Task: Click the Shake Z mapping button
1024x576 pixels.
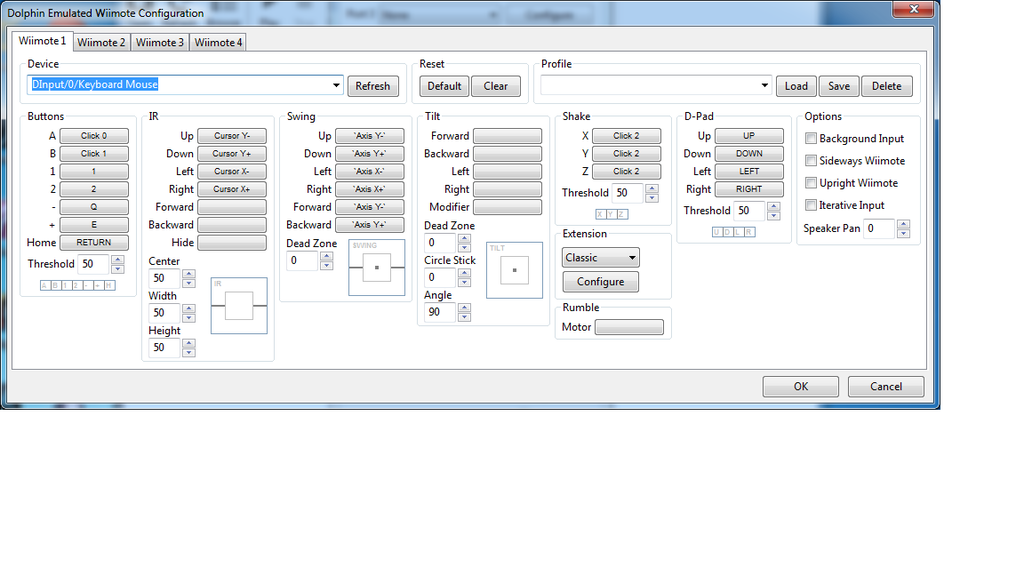Action: (626, 171)
